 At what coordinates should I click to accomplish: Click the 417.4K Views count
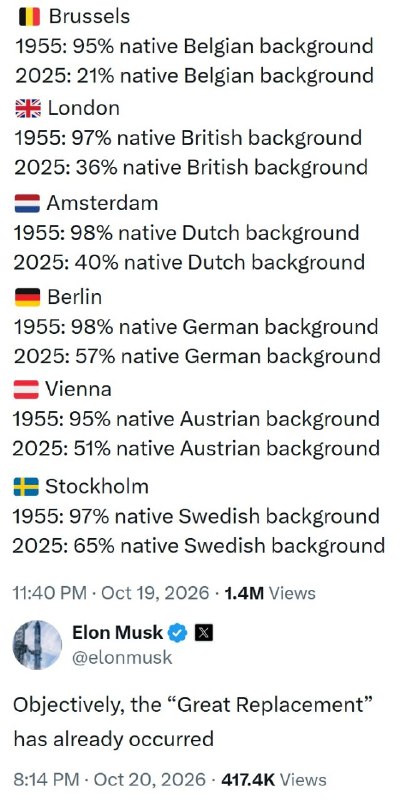click(x=274, y=780)
